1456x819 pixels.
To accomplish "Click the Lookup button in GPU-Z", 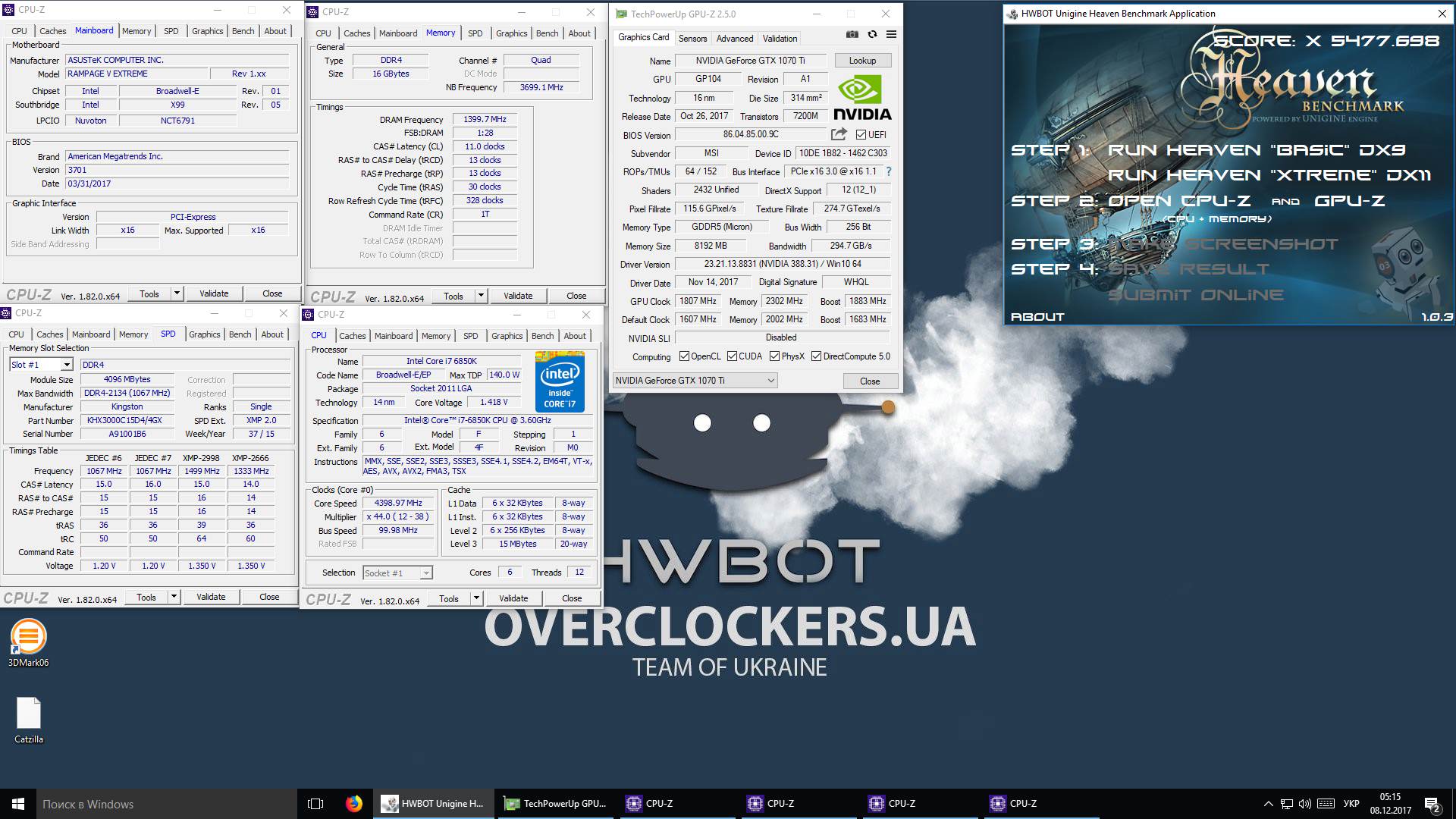I will [x=862, y=61].
